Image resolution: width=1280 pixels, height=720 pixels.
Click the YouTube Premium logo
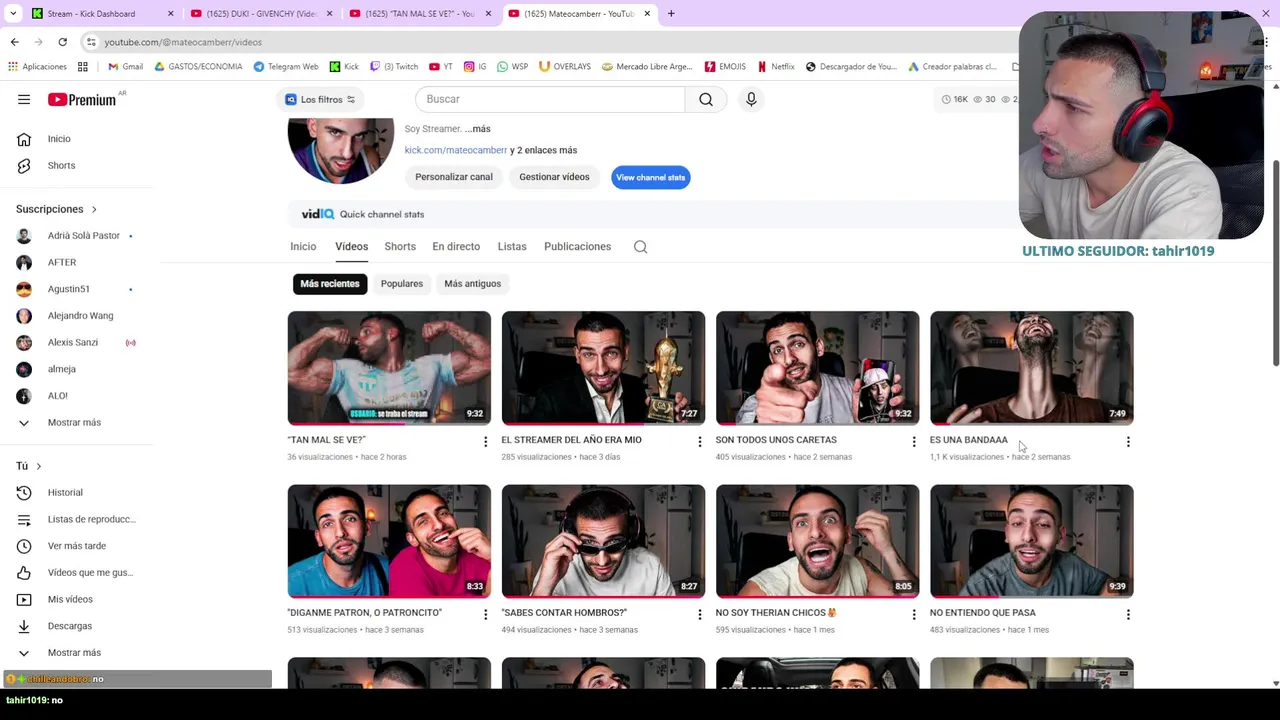[x=82, y=99]
